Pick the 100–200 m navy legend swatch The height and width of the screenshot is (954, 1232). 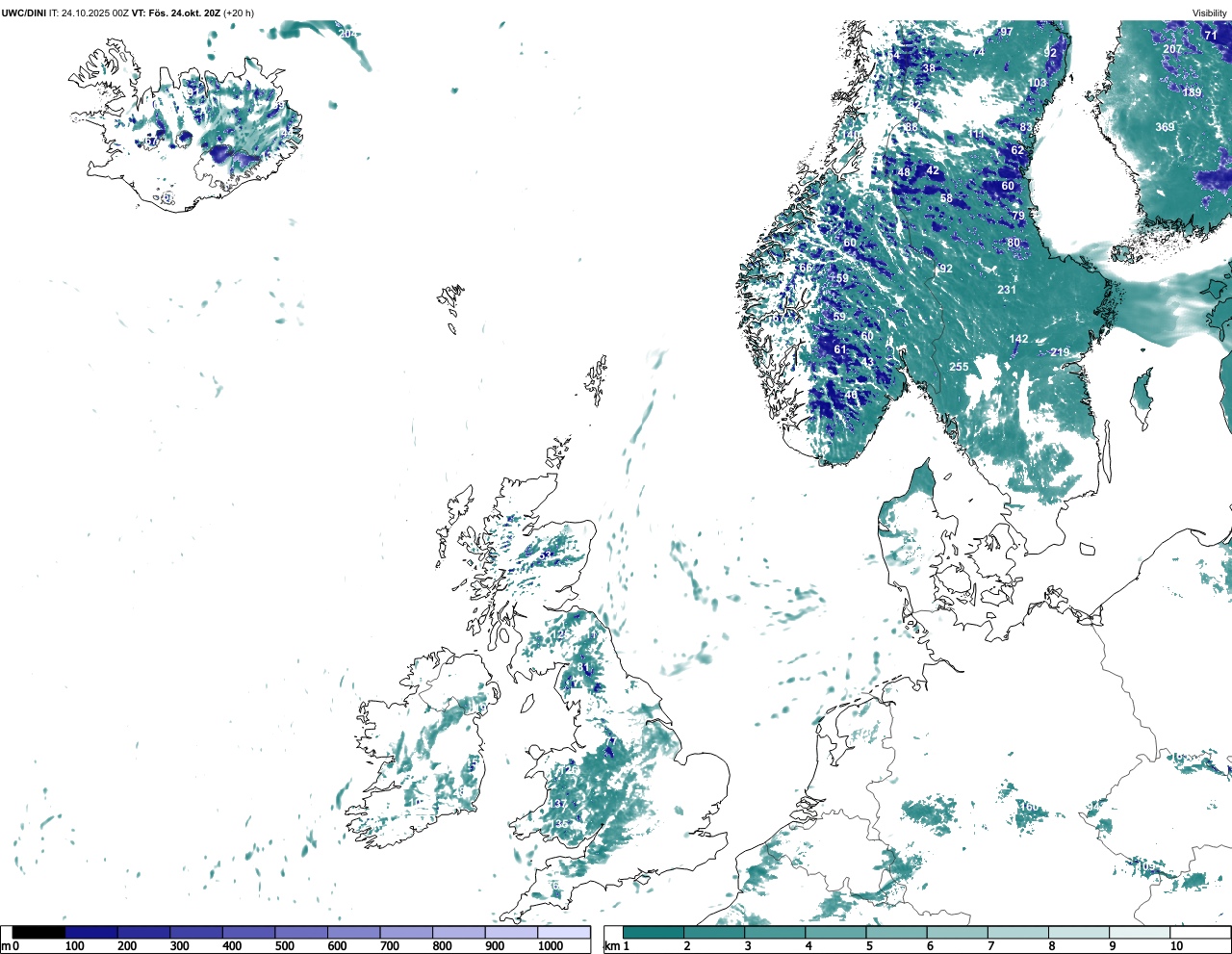[91, 933]
